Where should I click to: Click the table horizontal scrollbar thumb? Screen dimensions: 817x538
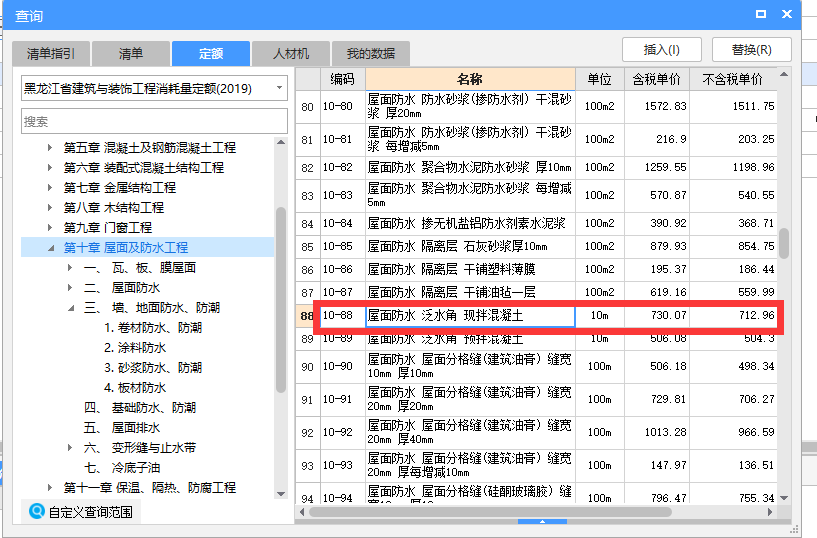490,512
